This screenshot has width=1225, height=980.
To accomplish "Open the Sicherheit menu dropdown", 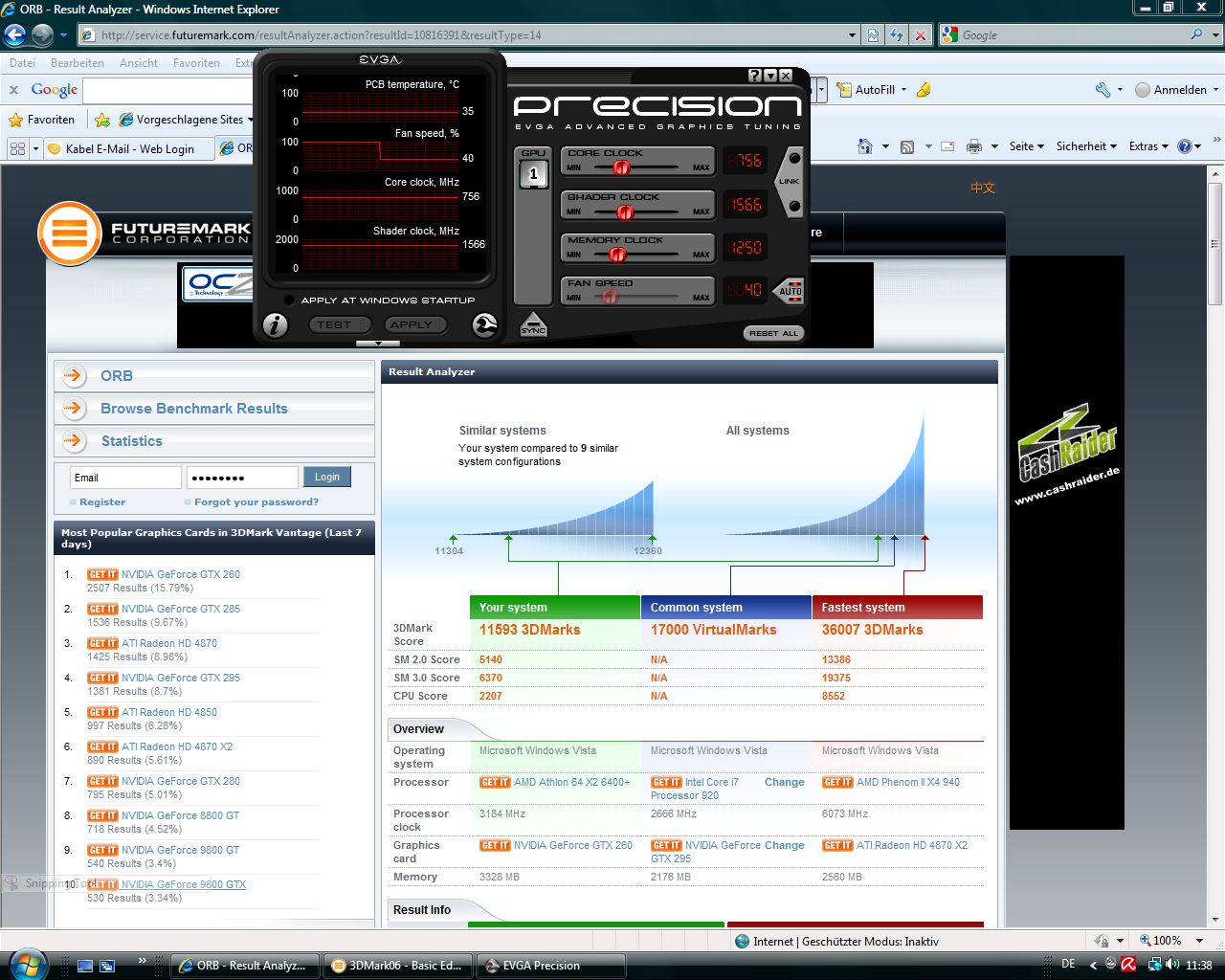I will 1086,146.
